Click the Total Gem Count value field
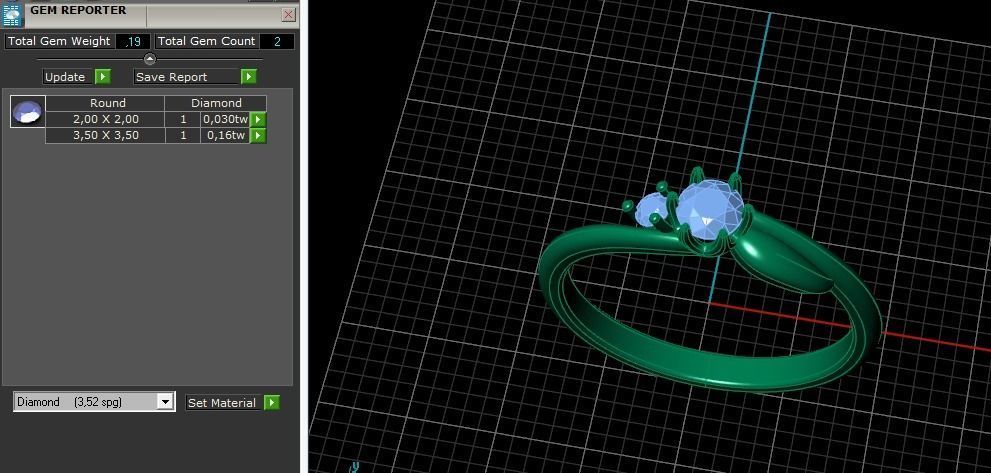 (277, 42)
